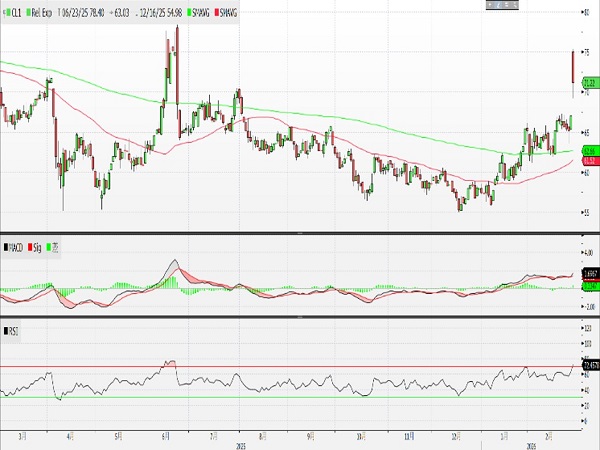Click leftmost icon in top floating chart toolbar
This screenshot has height=450, width=600.
coord(490,6)
